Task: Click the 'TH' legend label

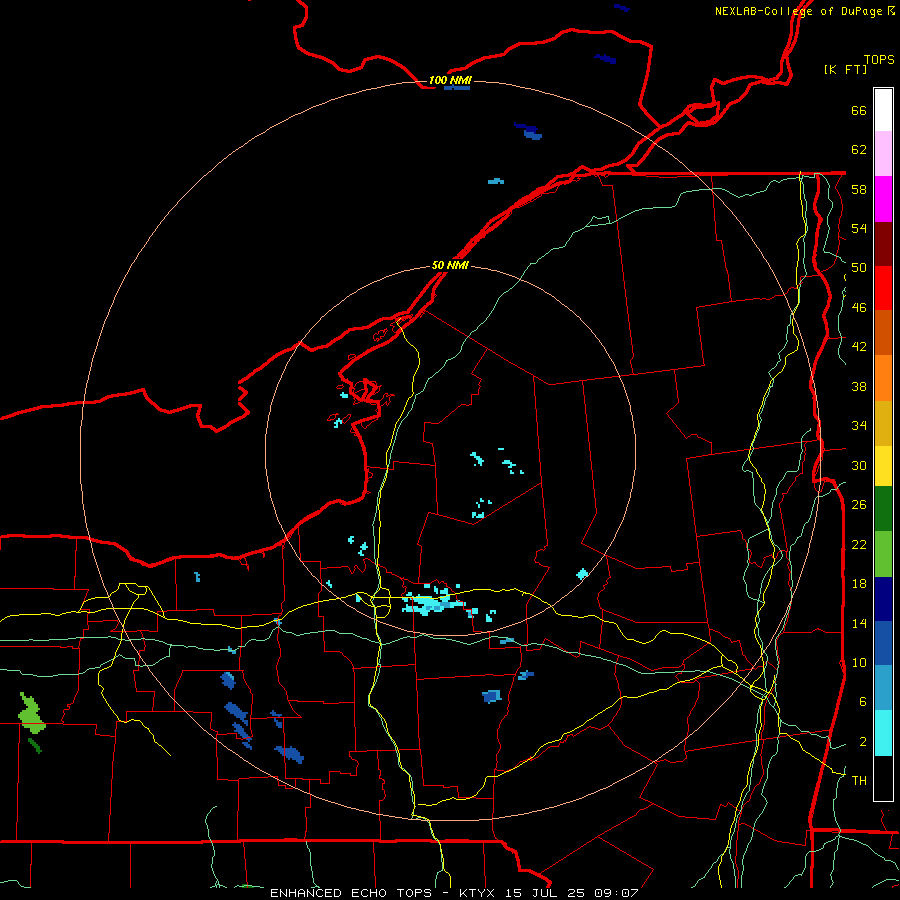Action: click(x=859, y=781)
